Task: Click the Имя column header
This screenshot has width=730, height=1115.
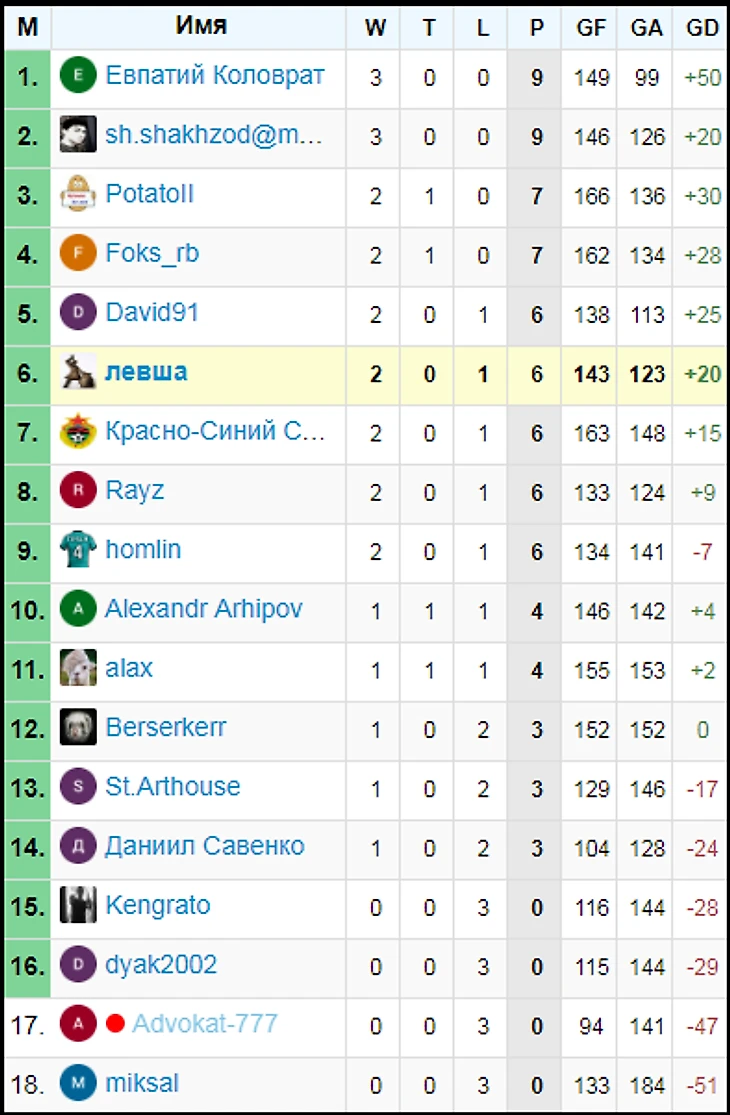Action: click(201, 26)
